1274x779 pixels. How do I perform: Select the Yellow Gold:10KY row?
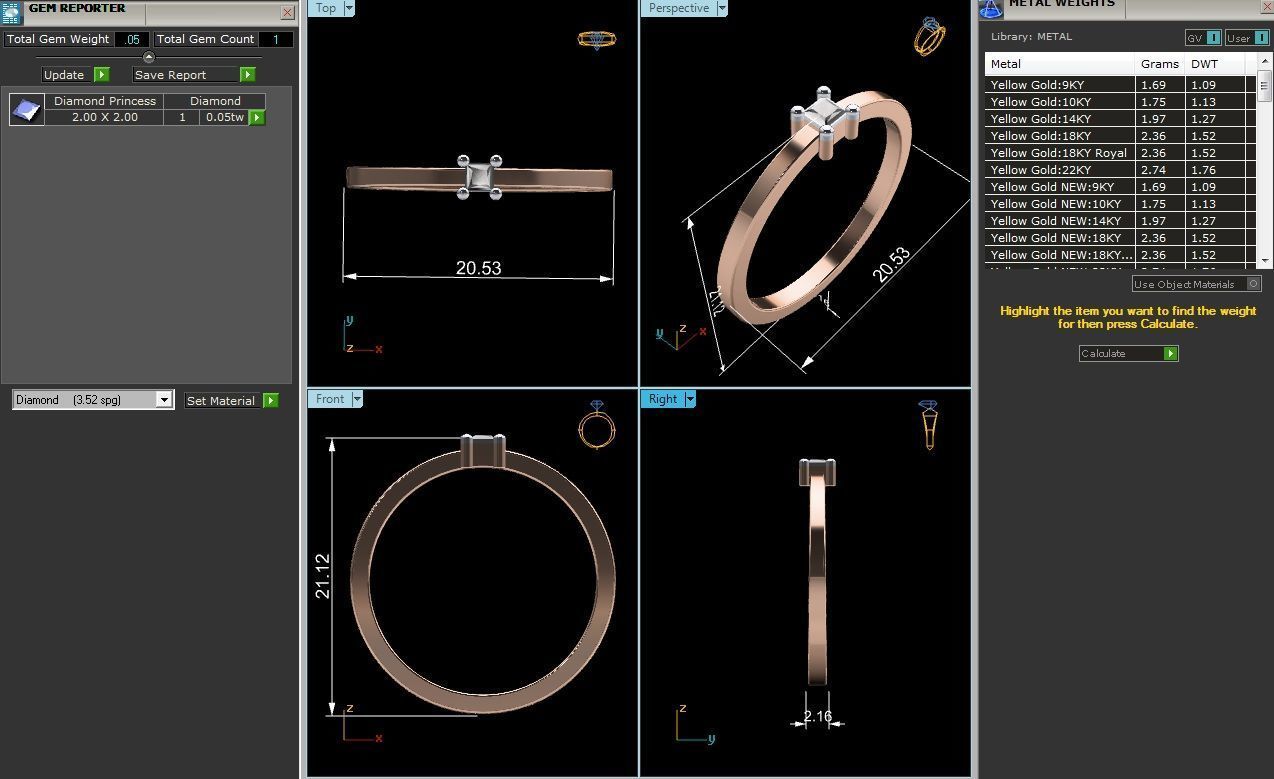click(1121, 102)
